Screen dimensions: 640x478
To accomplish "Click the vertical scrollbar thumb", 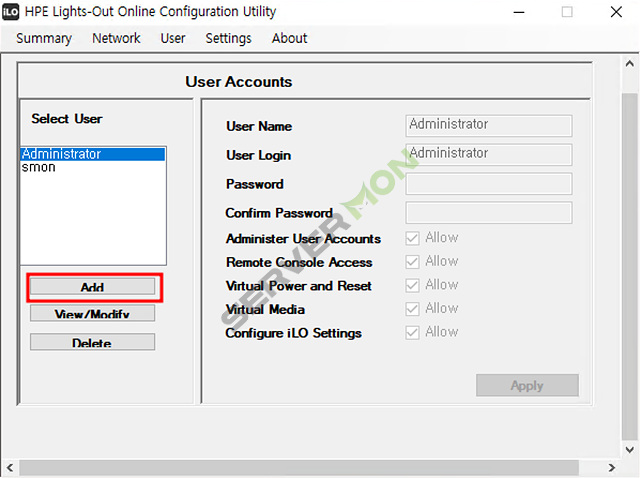I will [x=630, y=267].
